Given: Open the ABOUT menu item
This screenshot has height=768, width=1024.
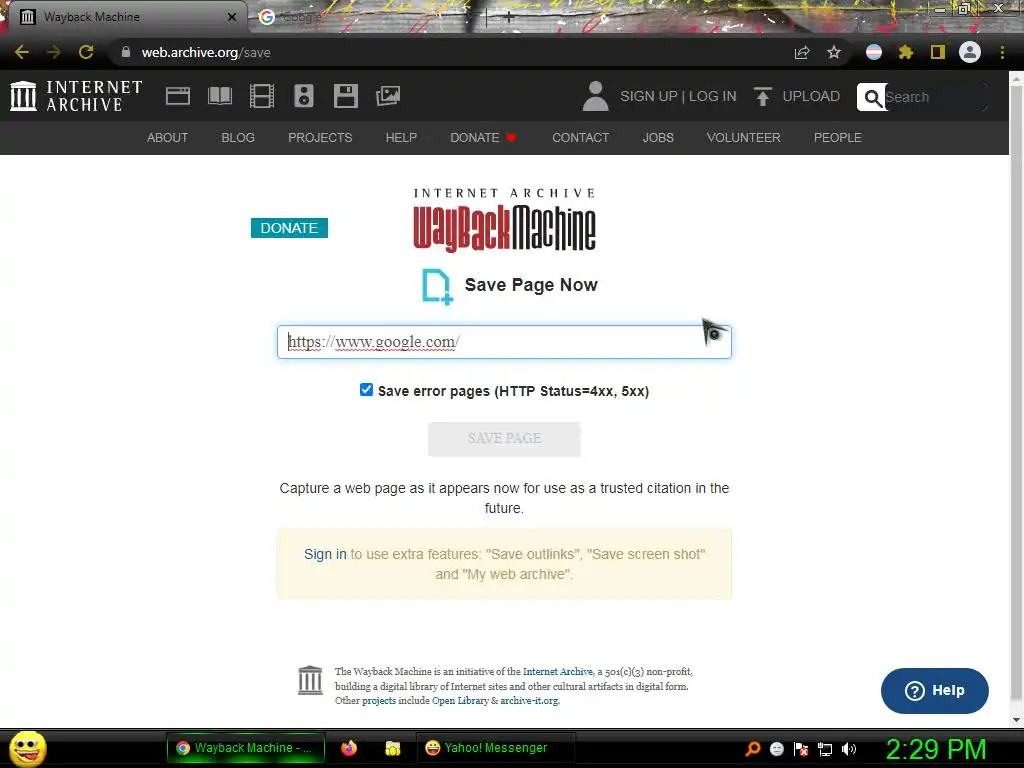Looking at the screenshot, I should tap(167, 138).
